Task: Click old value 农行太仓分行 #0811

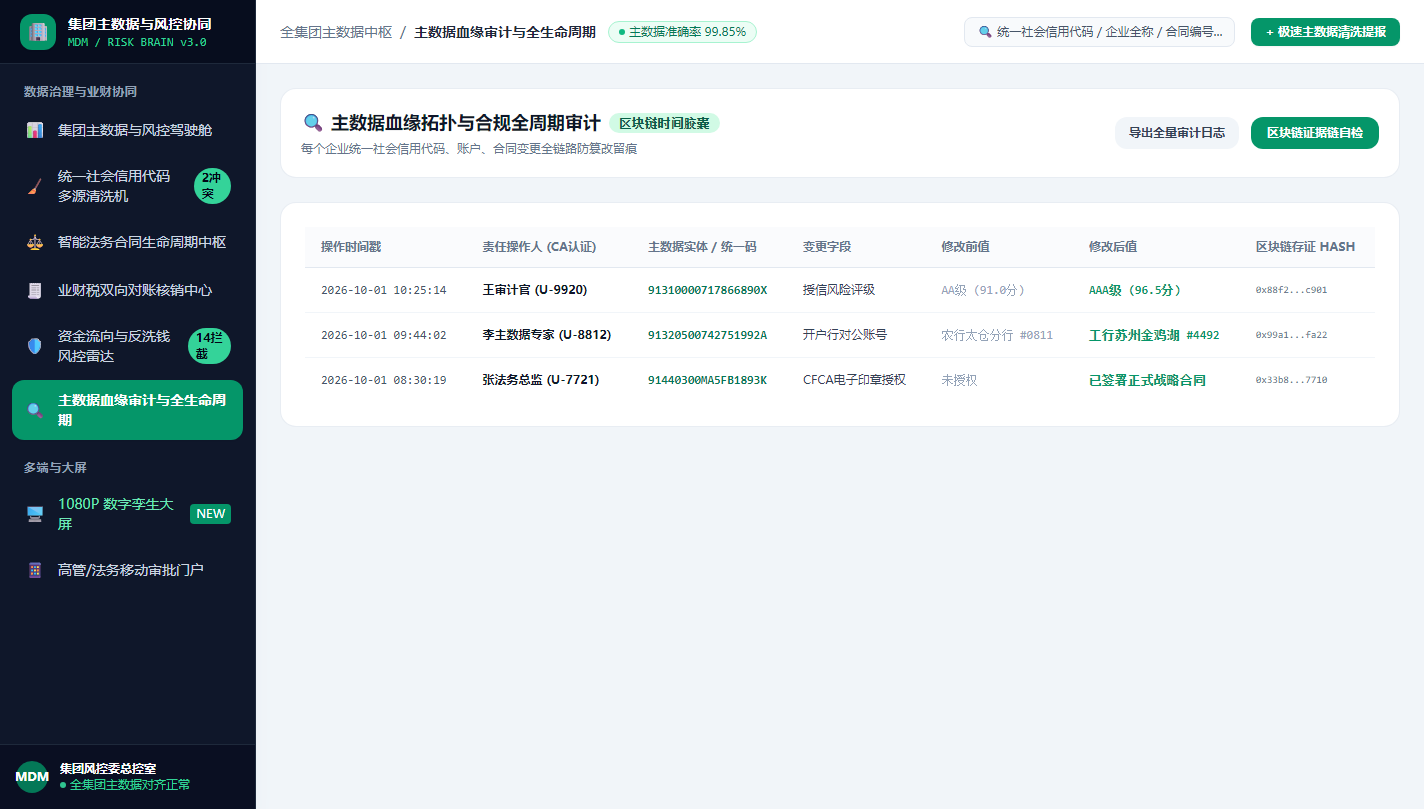Action: [x=997, y=335]
